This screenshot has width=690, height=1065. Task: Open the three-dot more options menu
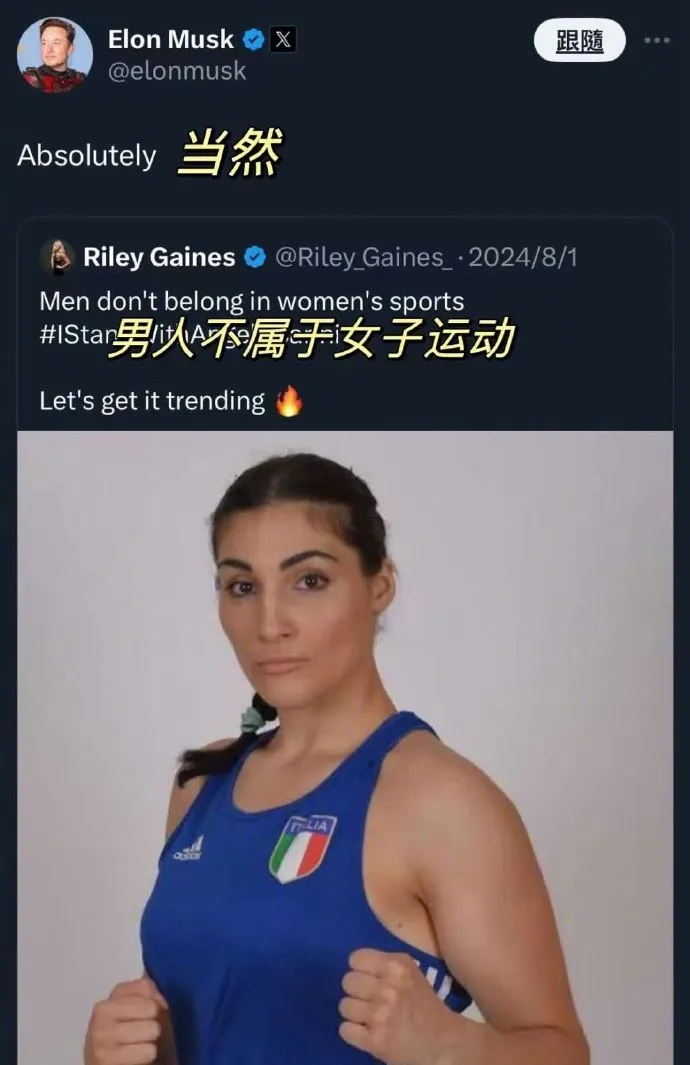(657, 41)
